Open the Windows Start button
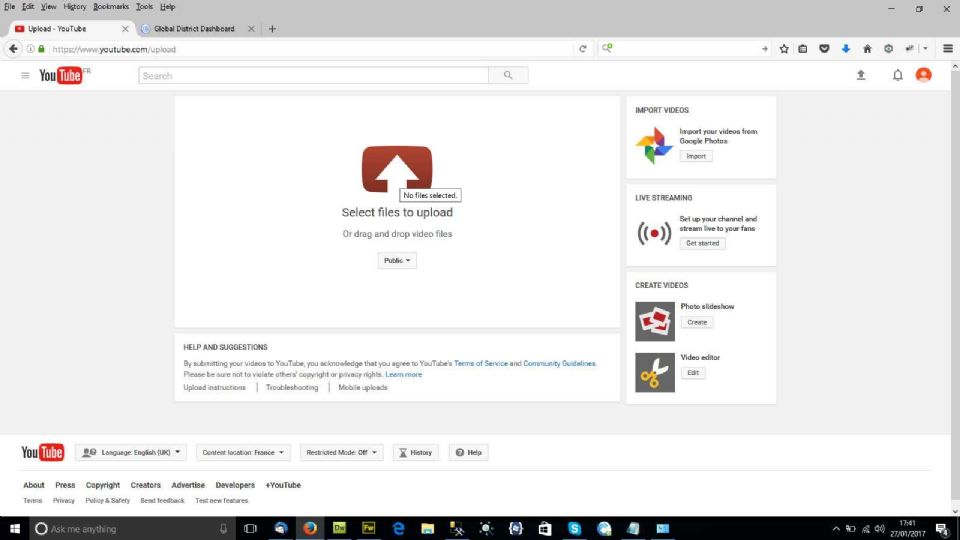Screen dimensions: 960x540 [15, 528]
